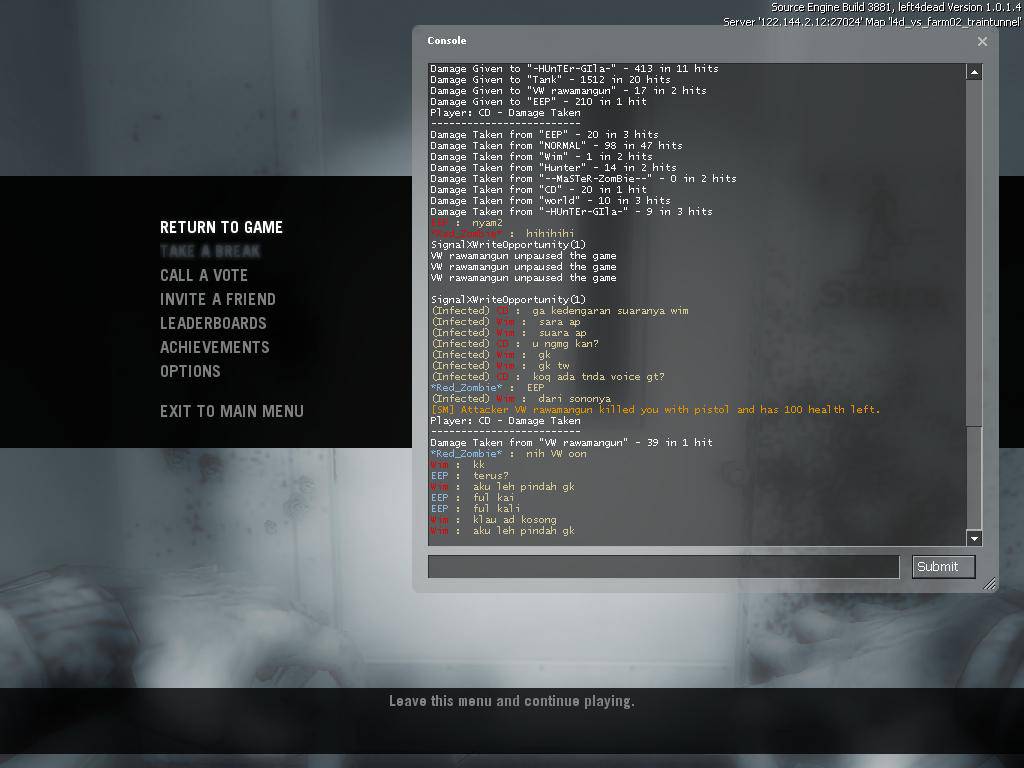Grab the console resize grip corner

(x=990, y=583)
